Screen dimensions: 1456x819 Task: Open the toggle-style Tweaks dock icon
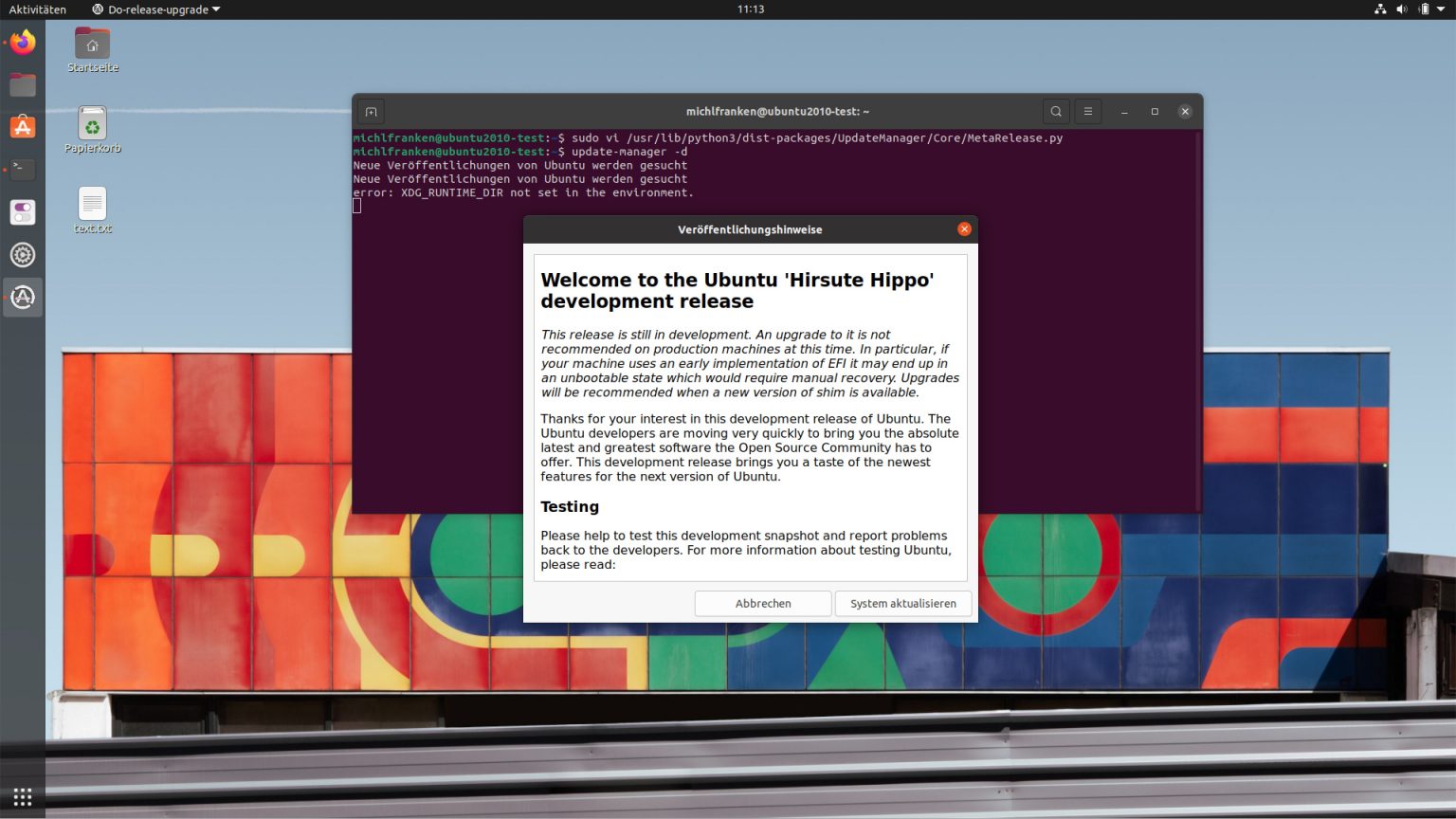click(23, 212)
